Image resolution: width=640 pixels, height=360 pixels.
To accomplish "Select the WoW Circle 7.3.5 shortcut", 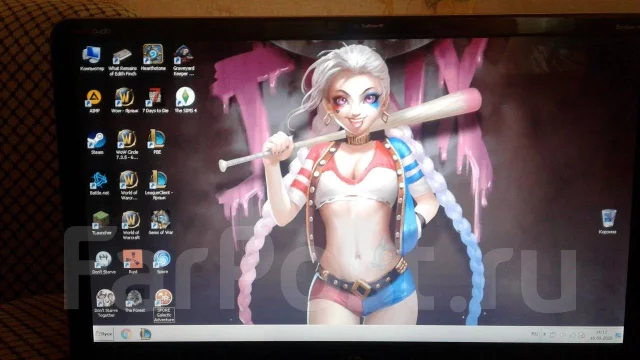I will pos(127,144).
